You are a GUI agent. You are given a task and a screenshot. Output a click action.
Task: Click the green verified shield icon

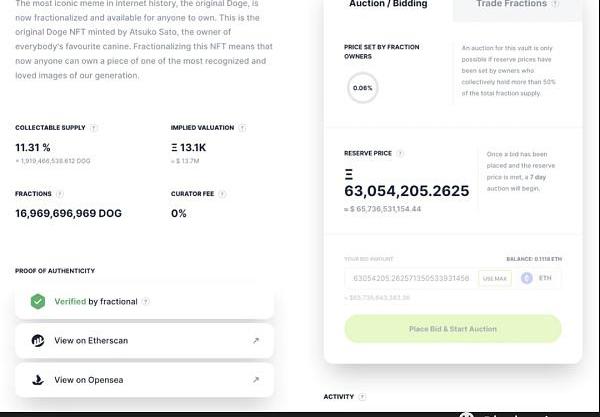38,301
